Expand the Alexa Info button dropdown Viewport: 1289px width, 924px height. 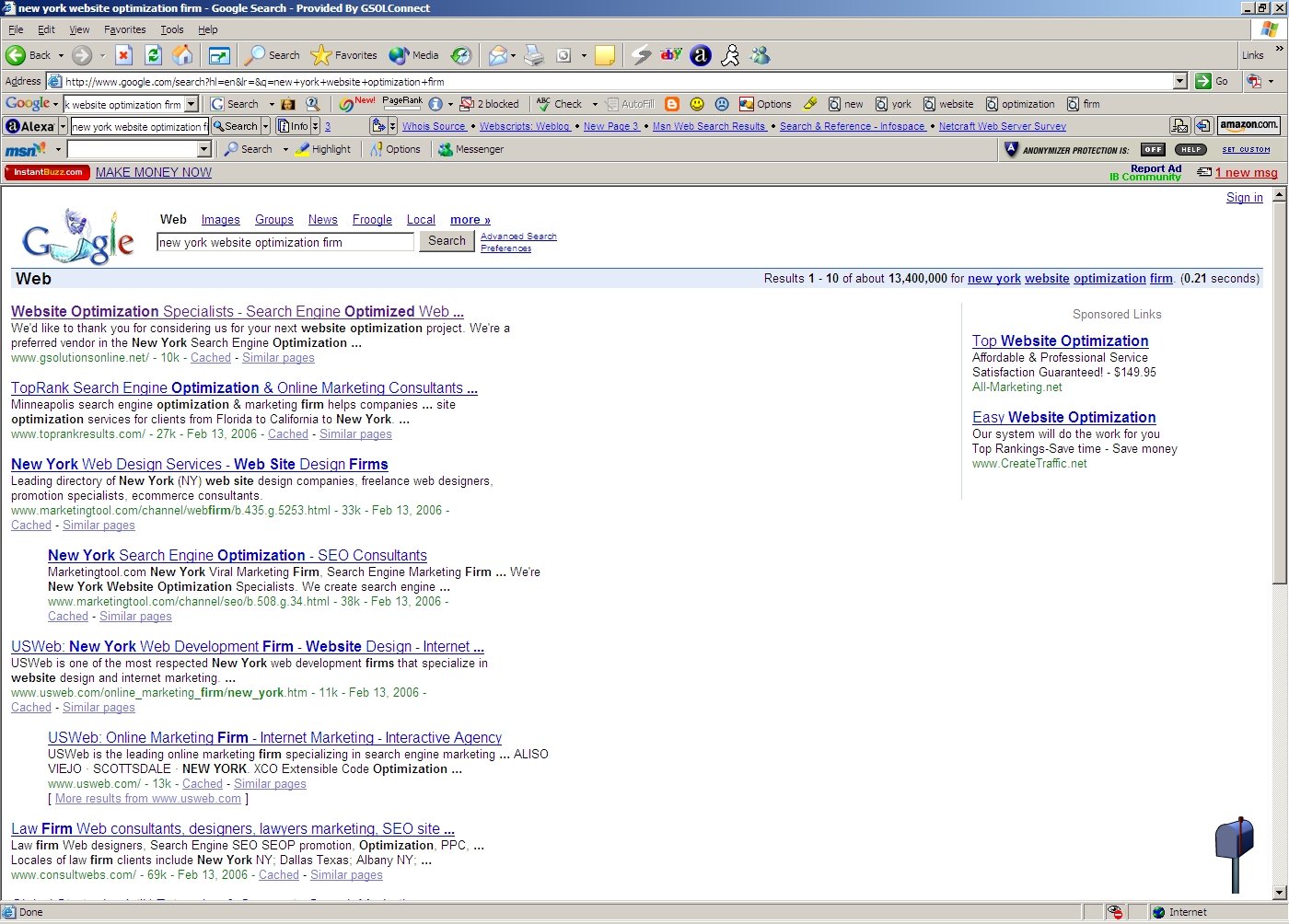coord(315,126)
